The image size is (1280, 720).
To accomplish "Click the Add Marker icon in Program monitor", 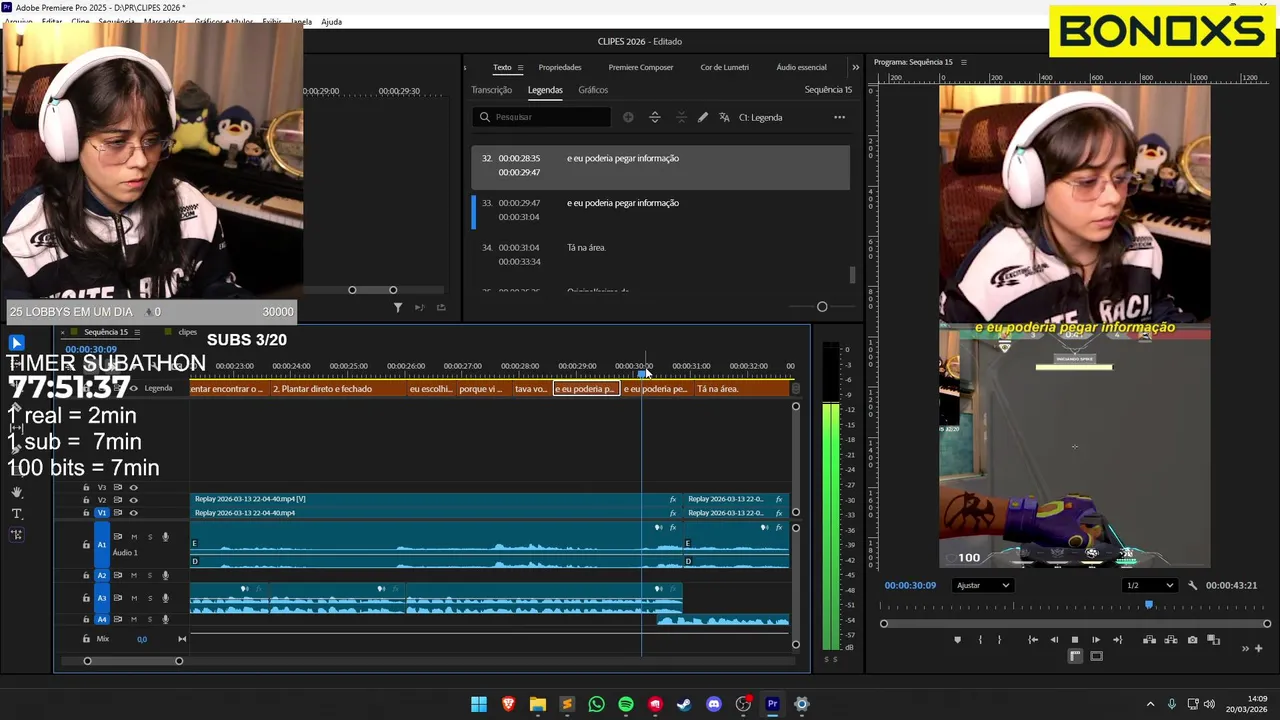I will (x=957, y=640).
